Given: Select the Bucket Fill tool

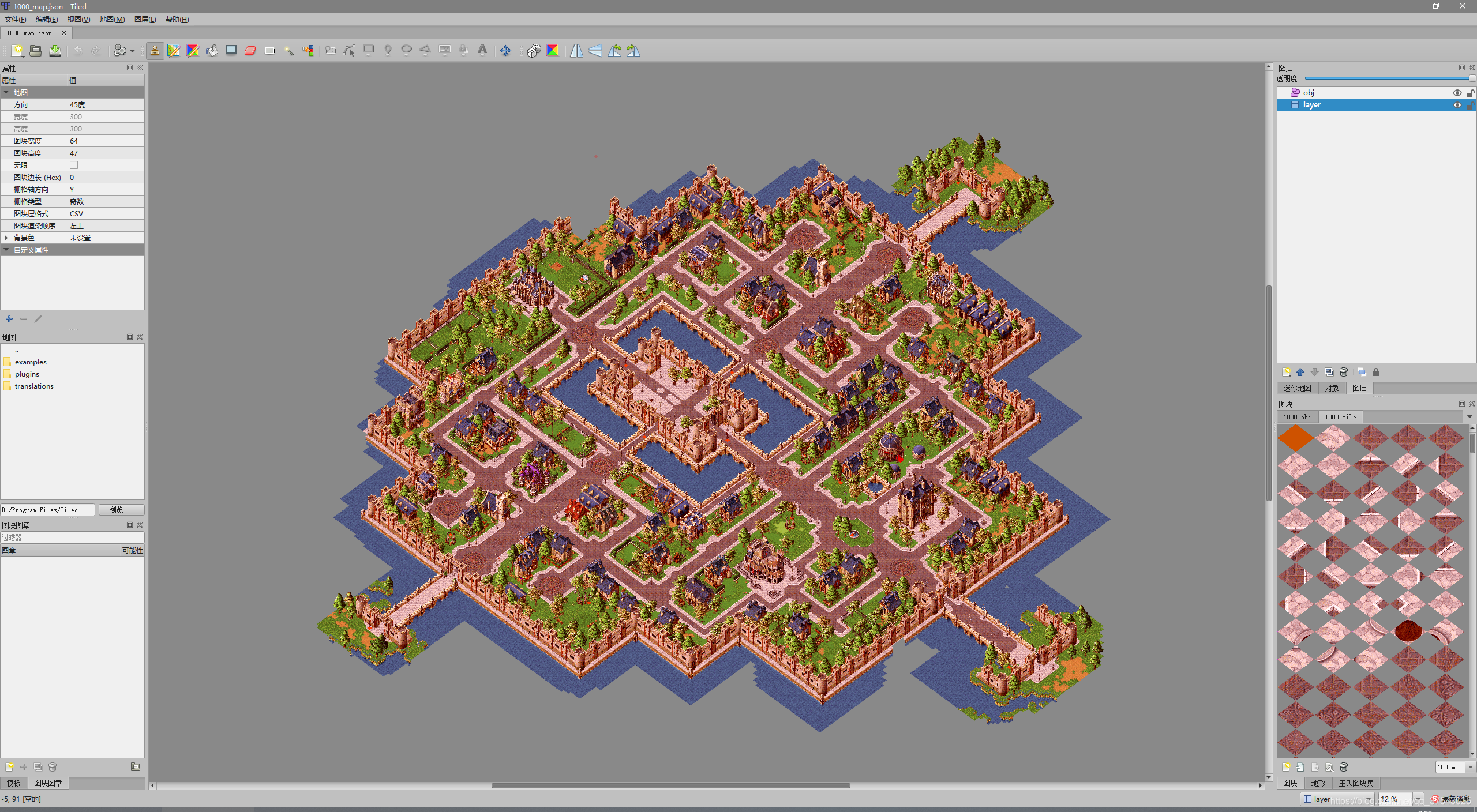Looking at the screenshot, I should (212, 51).
